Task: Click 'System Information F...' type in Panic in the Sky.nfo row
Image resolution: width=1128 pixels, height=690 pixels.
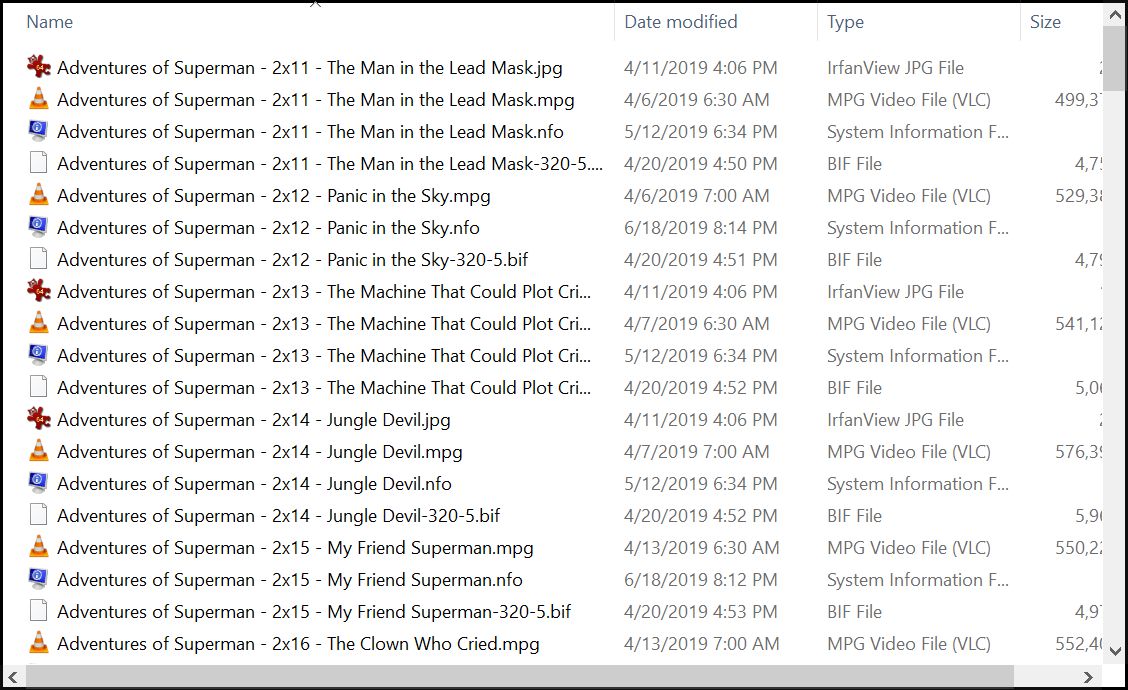Action: point(917,227)
